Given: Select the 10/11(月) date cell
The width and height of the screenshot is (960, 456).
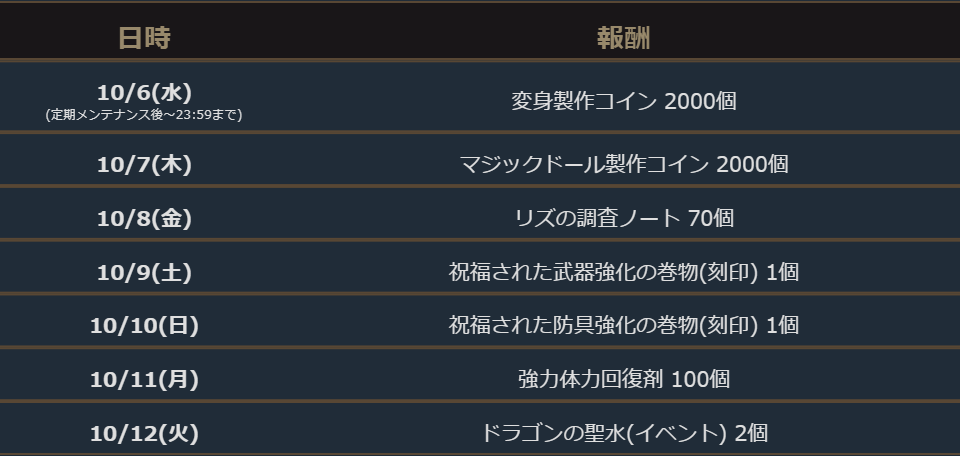Looking at the screenshot, I should pos(144,379).
